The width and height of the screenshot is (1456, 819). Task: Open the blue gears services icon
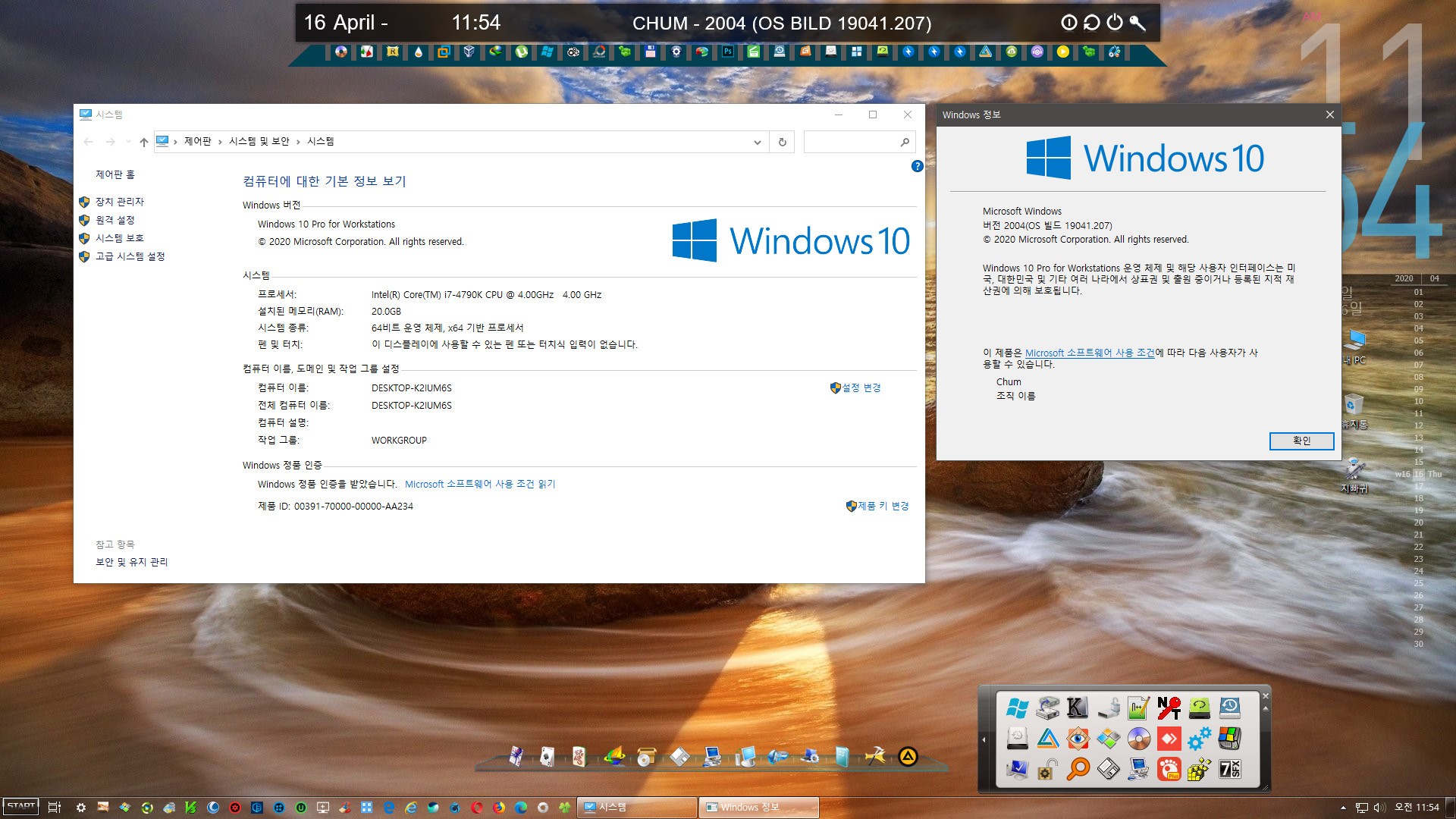tap(1199, 739)
